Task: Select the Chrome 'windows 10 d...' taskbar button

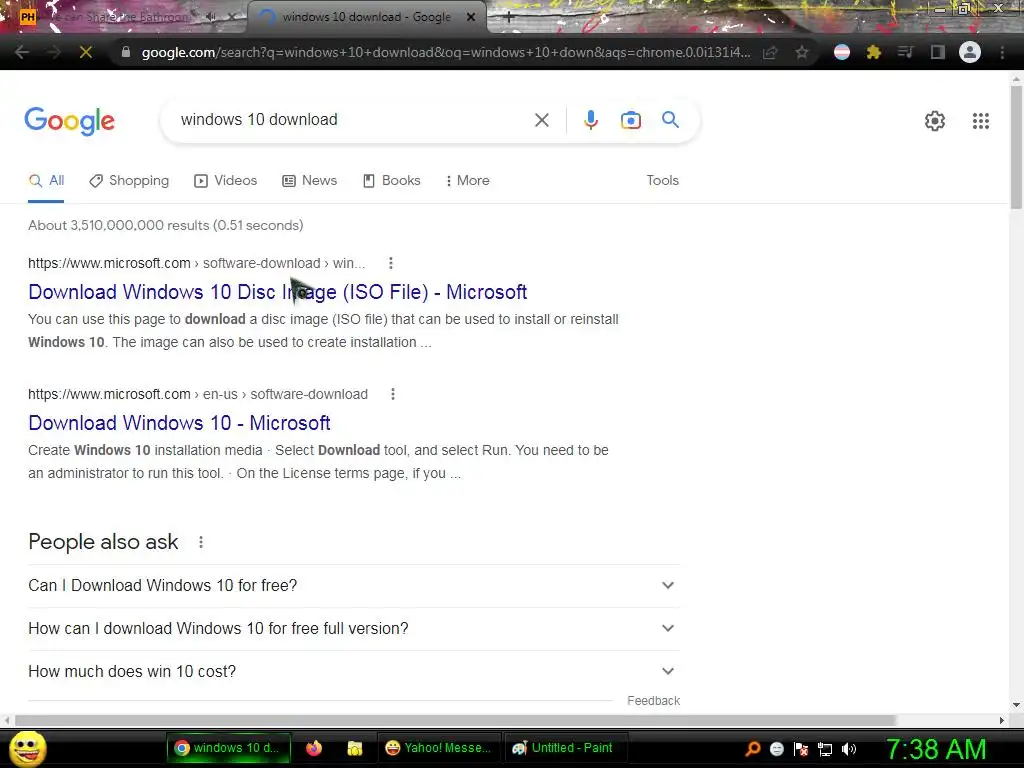Action: coord(227,748)
